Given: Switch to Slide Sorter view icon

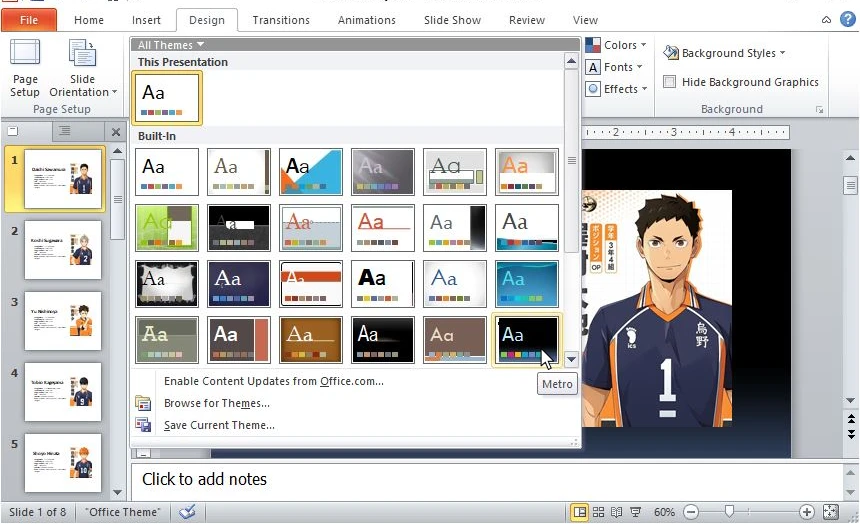Looking at the screenshot, I should pos(598,512).
